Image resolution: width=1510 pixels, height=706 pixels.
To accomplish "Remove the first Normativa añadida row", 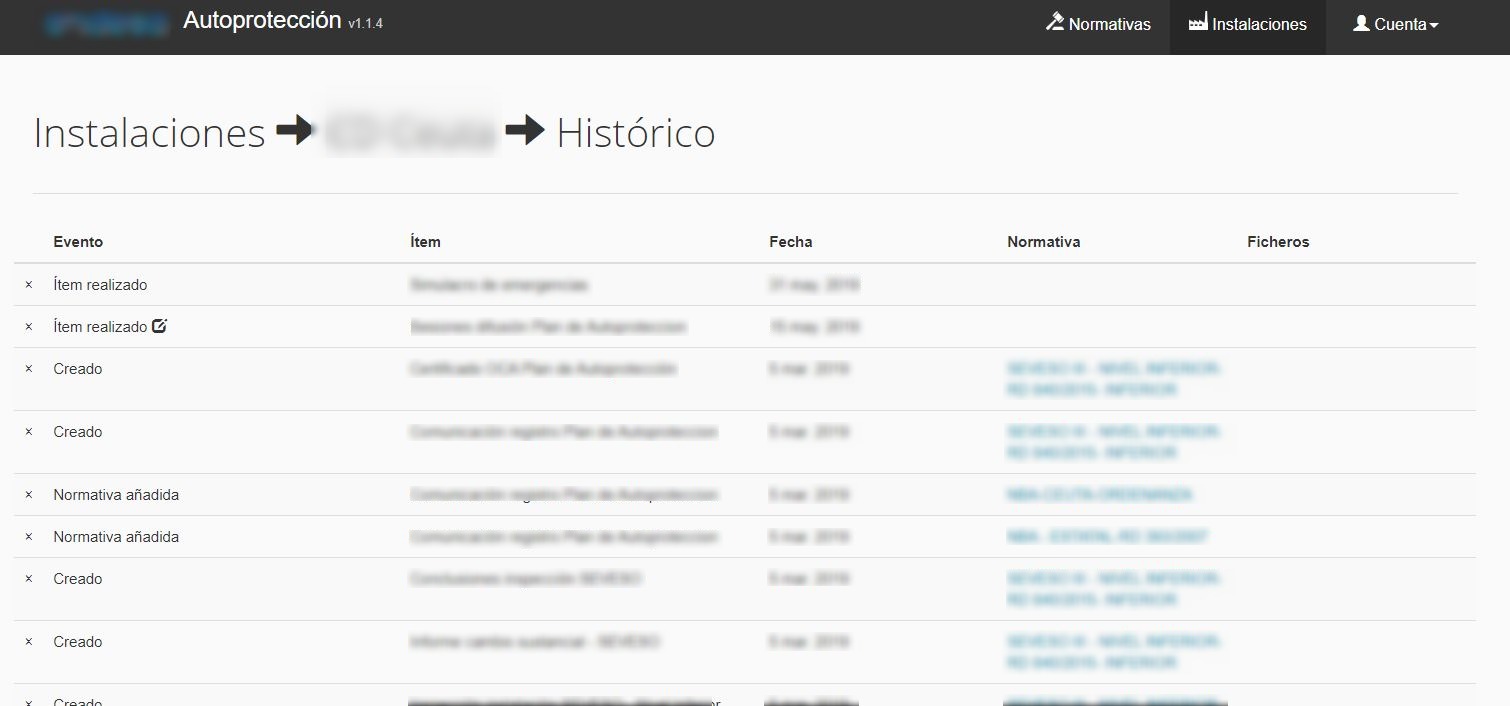I will click(29, 495).
